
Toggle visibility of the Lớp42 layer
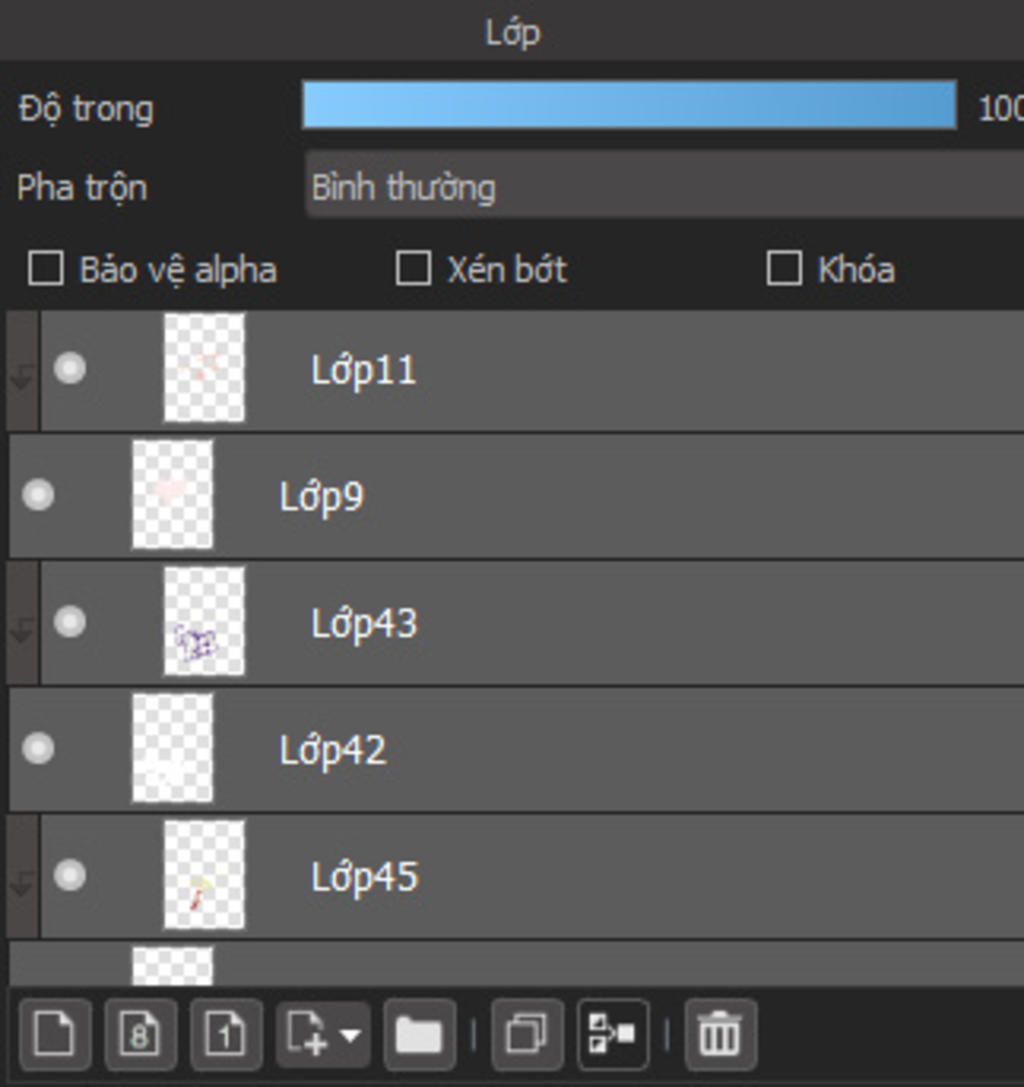[38, 748]
